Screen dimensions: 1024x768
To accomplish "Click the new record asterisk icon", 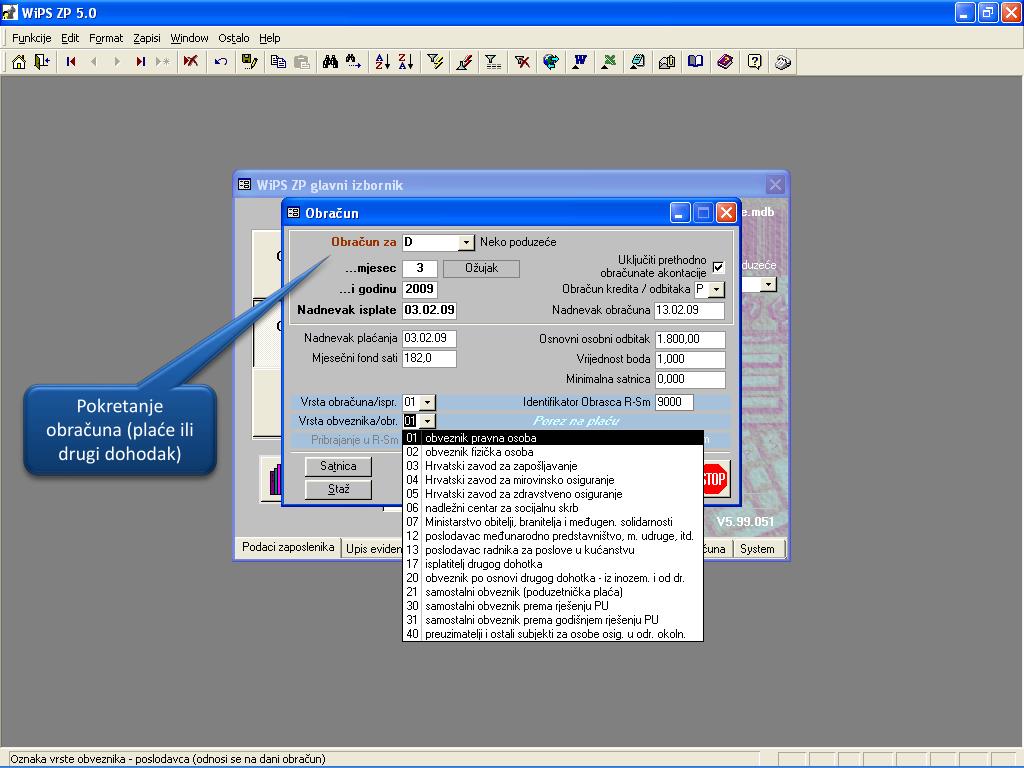I will click(x=163, y=62).
